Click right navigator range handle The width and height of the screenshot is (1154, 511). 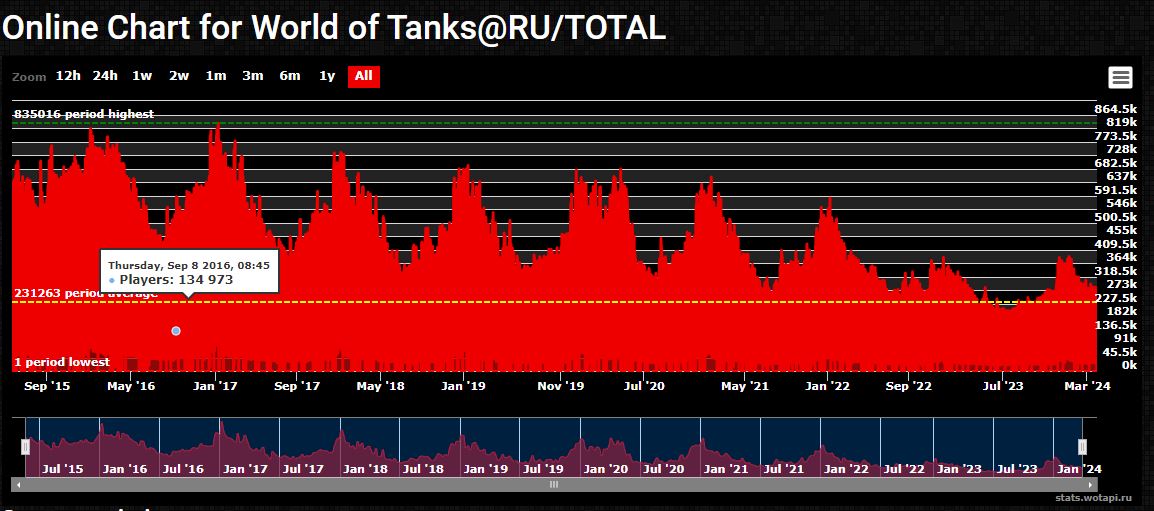point(1082,447)
